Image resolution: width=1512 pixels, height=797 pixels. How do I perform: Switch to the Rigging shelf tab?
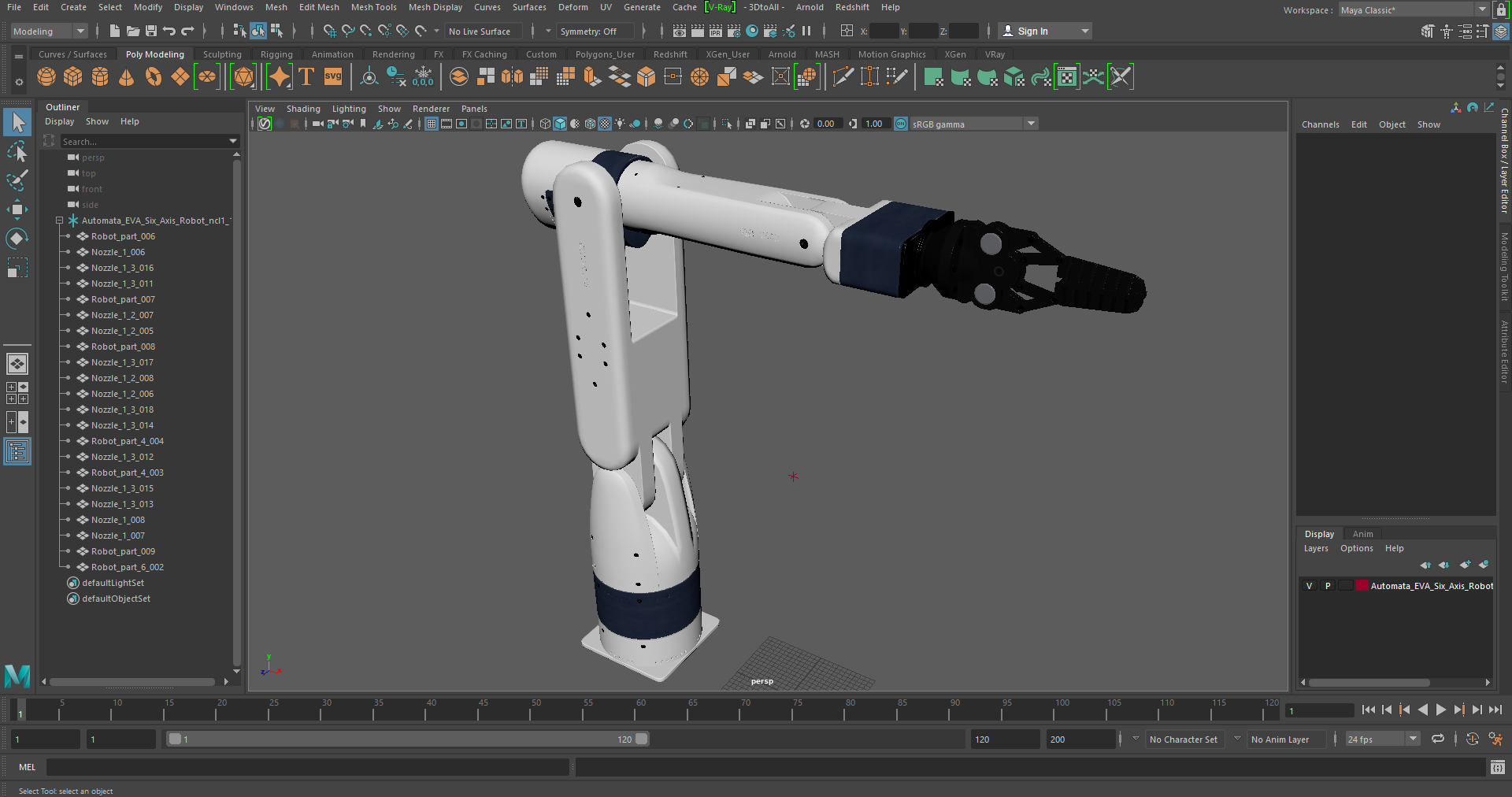point(276,54)
